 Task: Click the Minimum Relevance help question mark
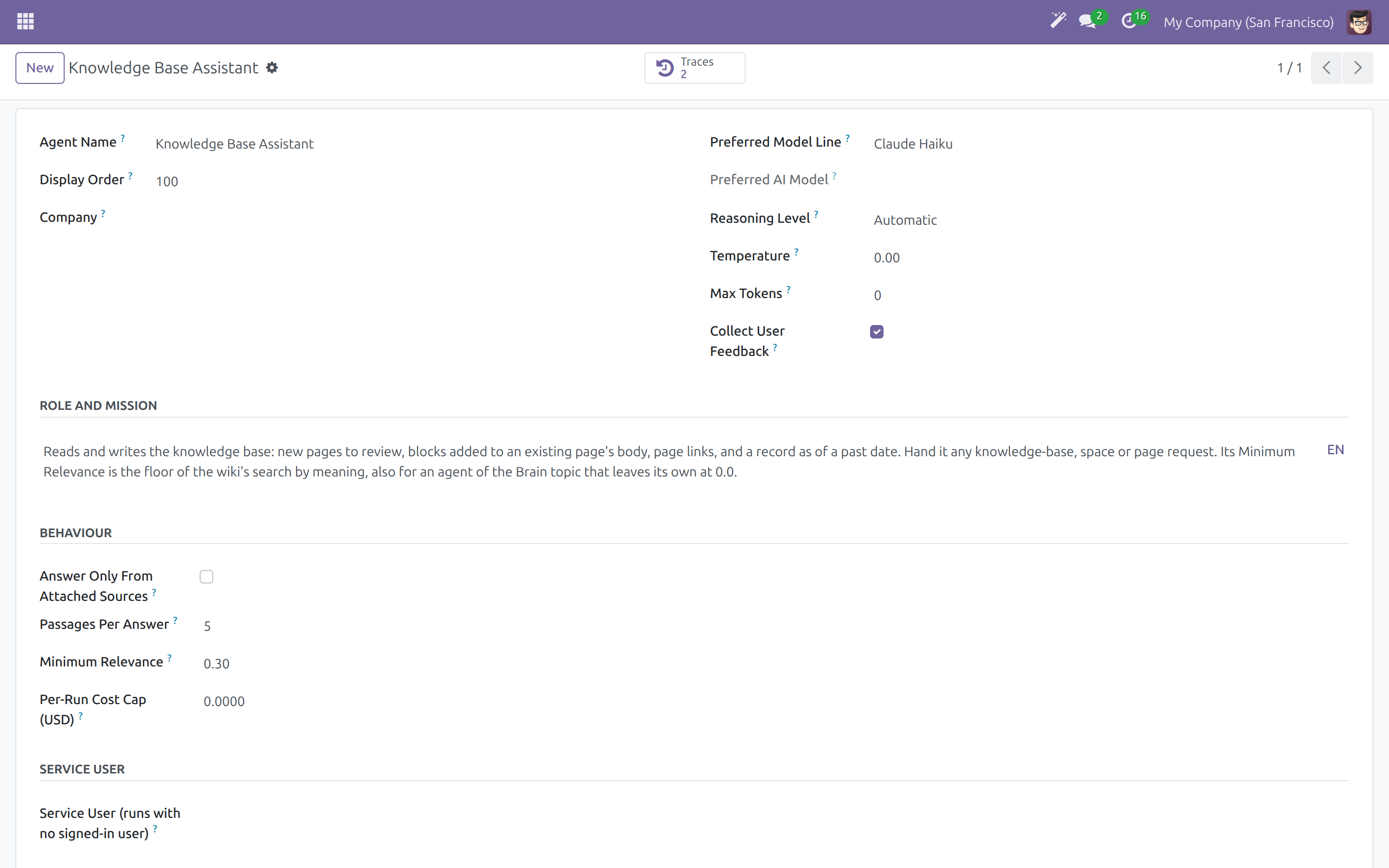(169, 658)
